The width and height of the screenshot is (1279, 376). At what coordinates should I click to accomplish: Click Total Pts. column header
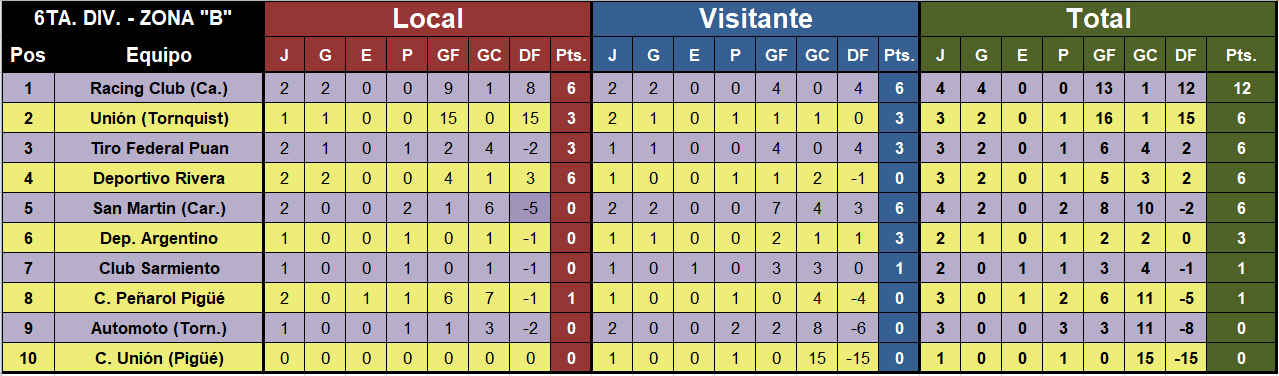(1241, 56)
